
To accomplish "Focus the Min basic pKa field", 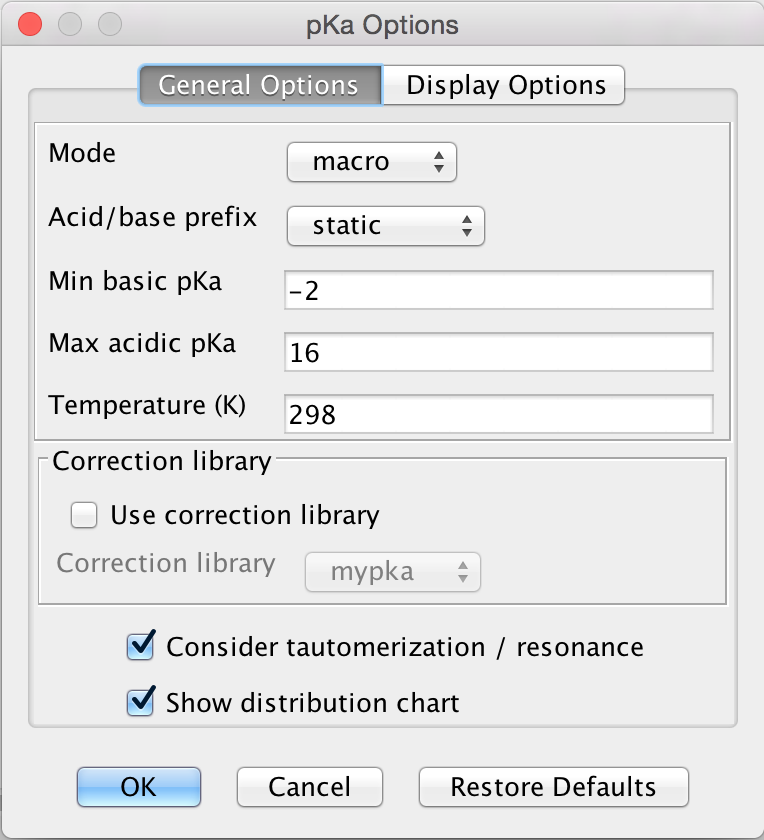I will click(498, 291).
